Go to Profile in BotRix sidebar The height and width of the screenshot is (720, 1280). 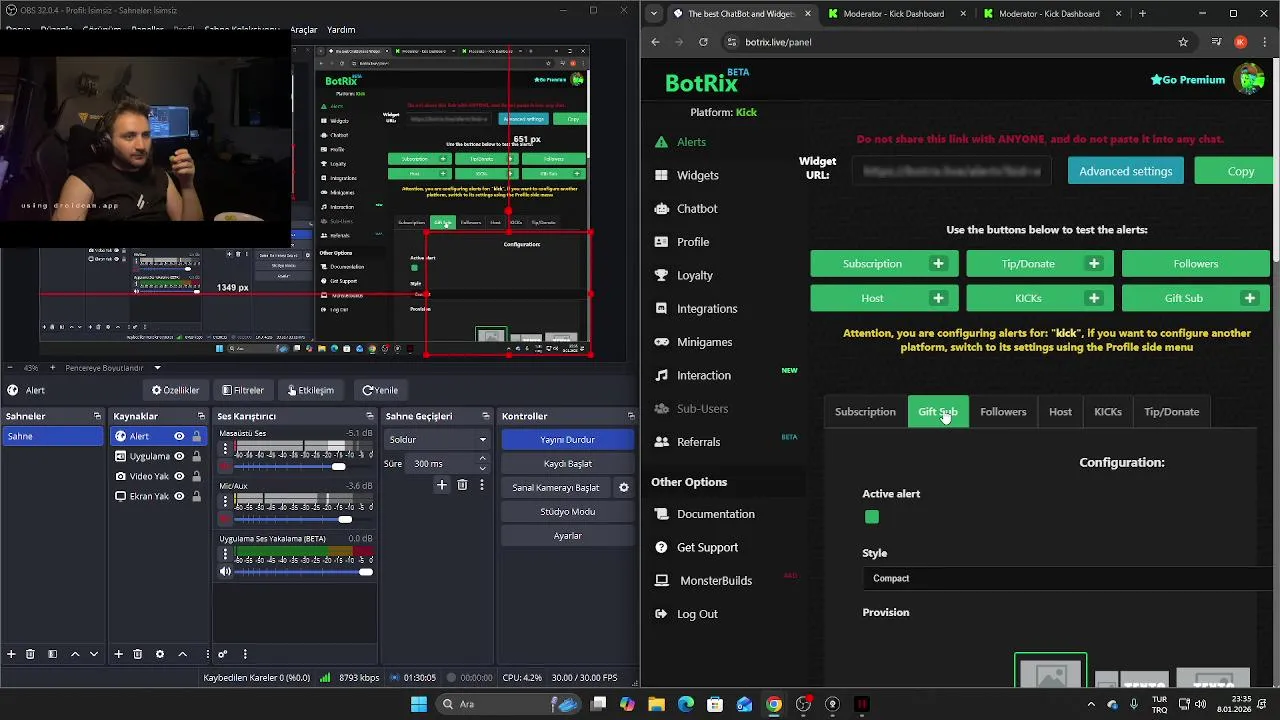693,242
